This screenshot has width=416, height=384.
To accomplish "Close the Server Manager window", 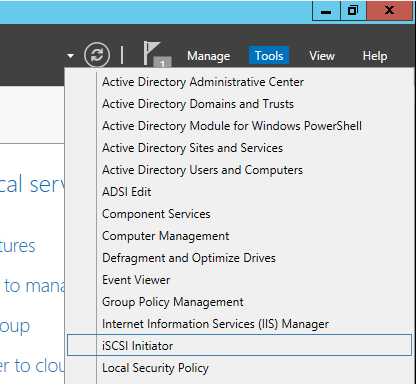I will tap(389, 11).
